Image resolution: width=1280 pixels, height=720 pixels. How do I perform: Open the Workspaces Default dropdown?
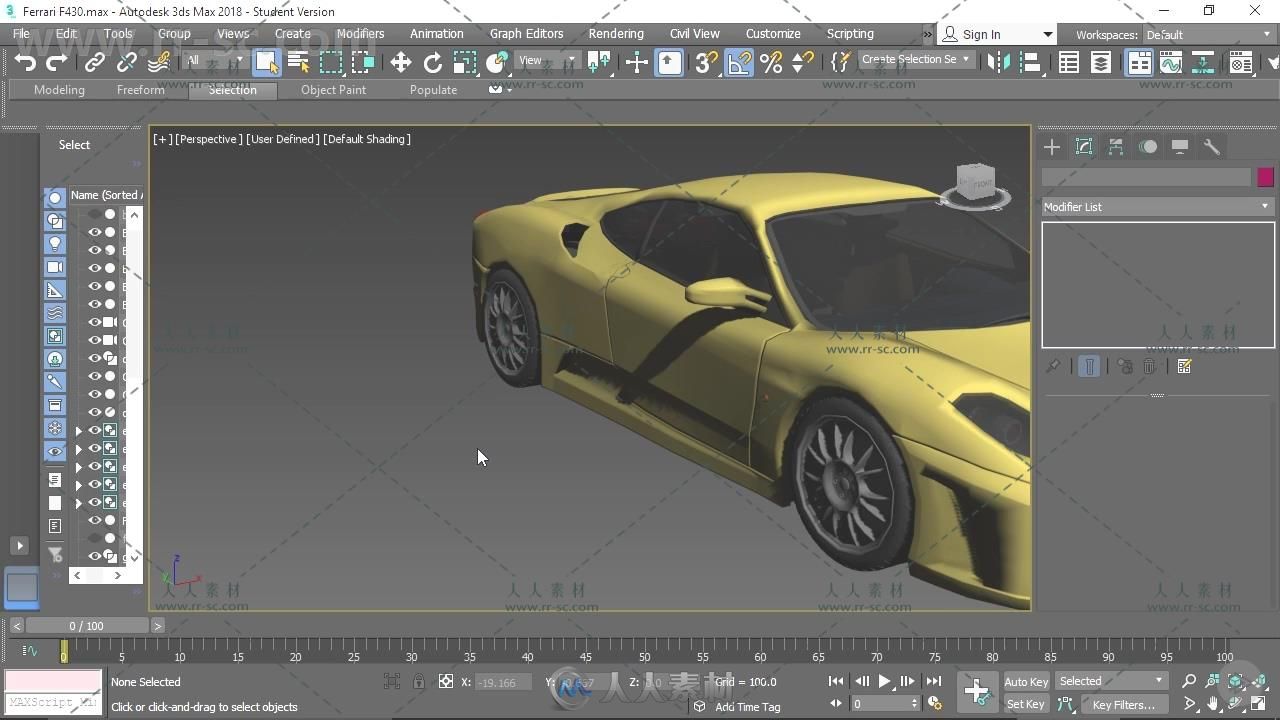[x=1208, y=34]
